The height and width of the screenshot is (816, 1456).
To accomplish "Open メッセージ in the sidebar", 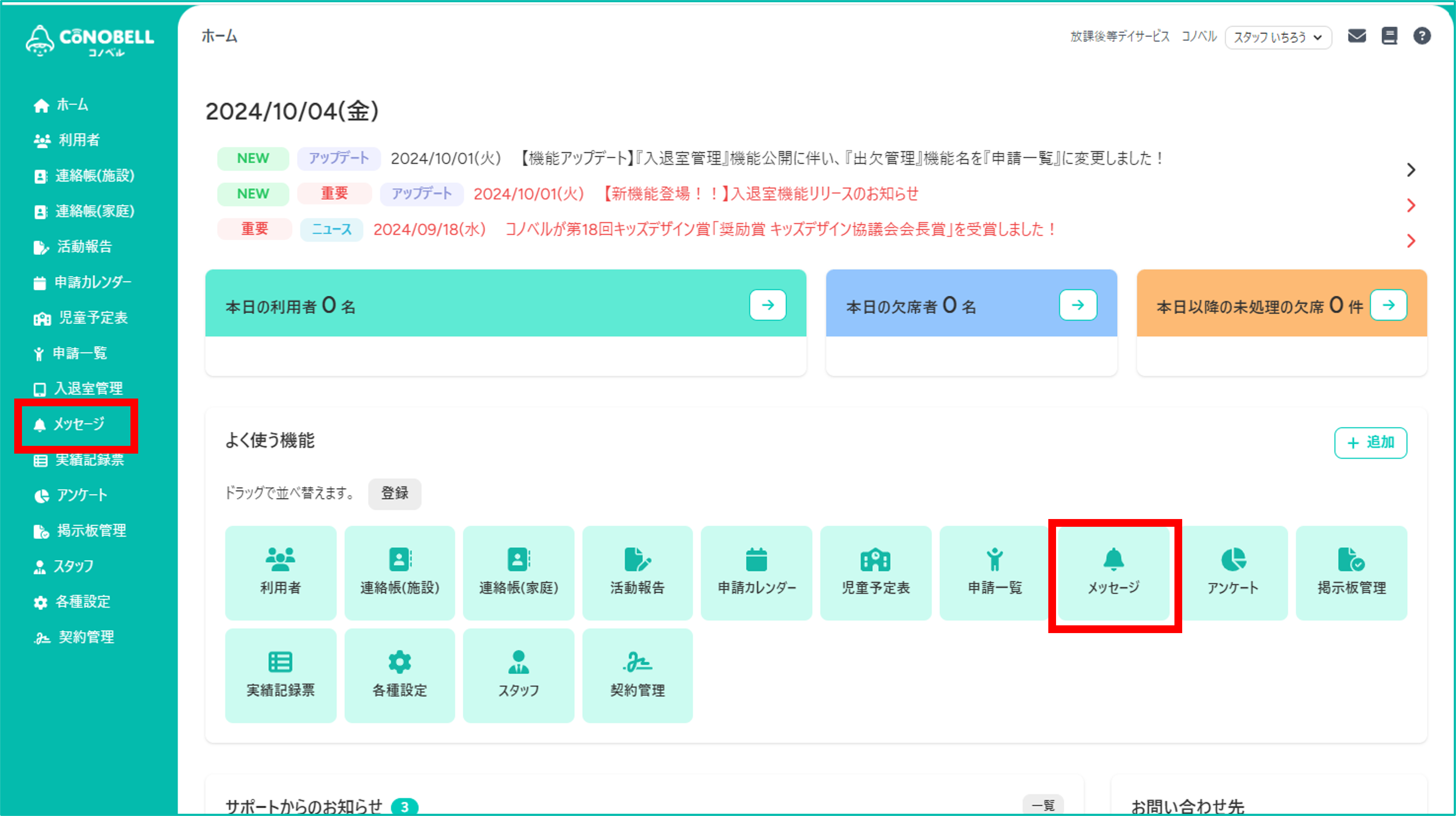I will (x=69, y=424).
